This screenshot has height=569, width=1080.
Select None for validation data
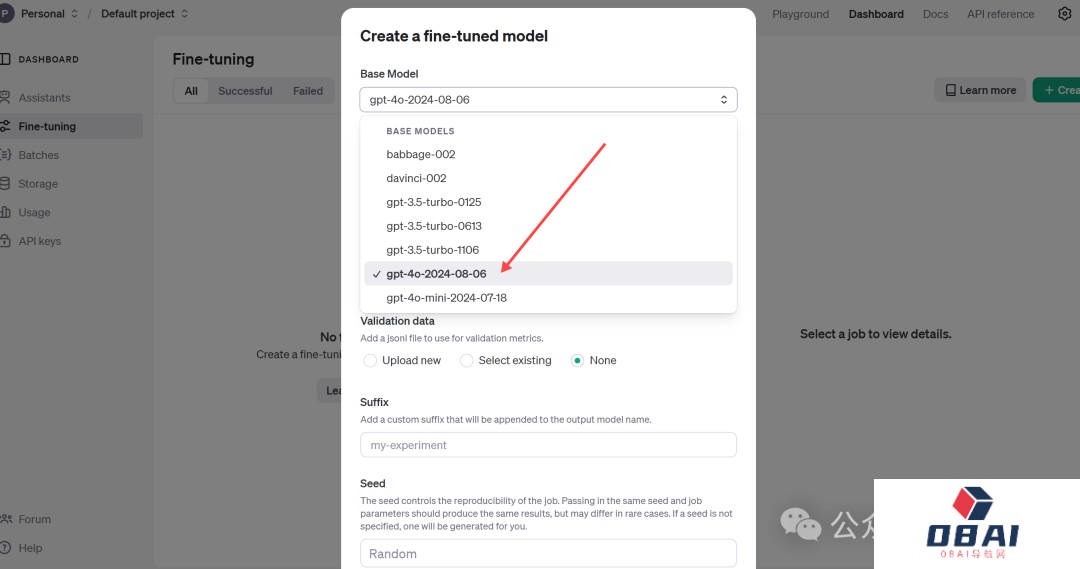[577, 360]
